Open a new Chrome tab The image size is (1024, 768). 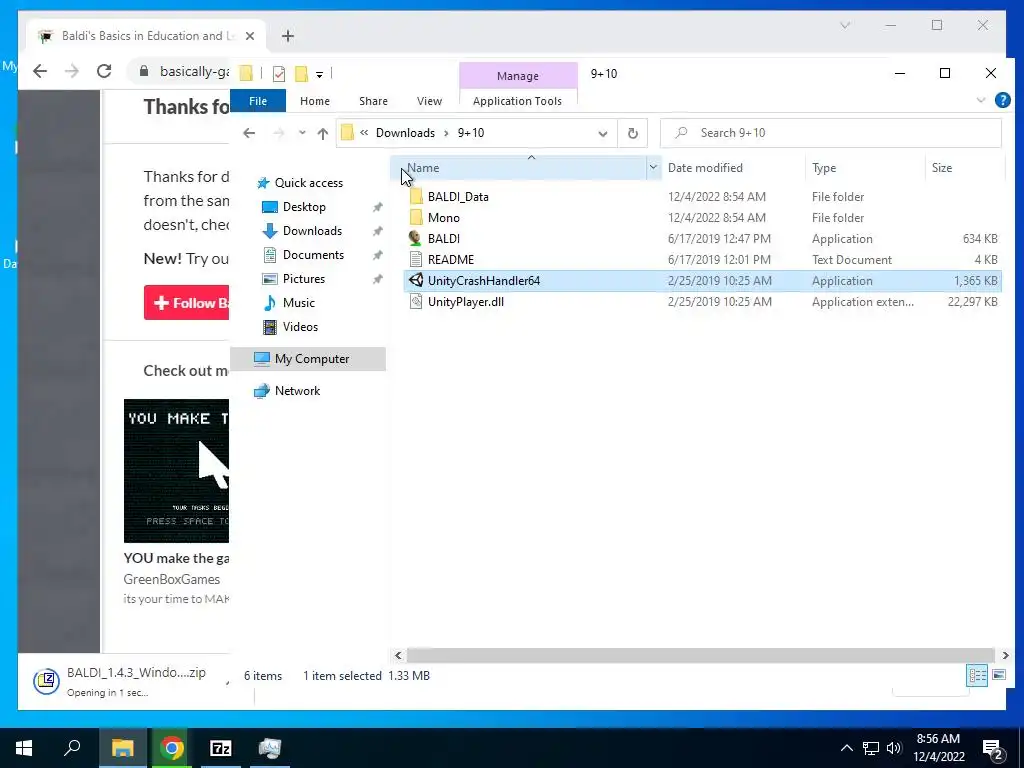point(288,36)
